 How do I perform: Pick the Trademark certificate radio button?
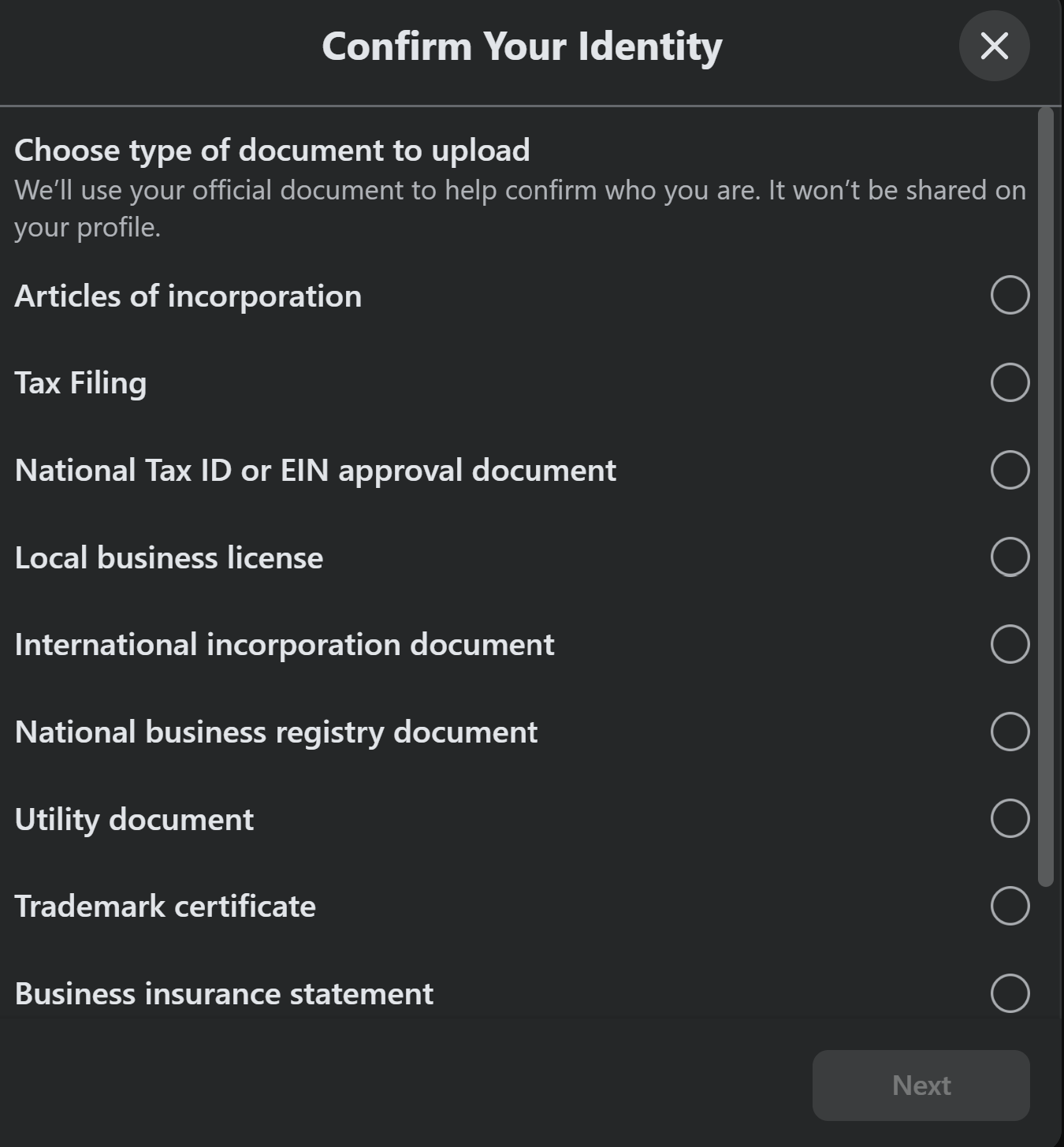pos(1010,906)
